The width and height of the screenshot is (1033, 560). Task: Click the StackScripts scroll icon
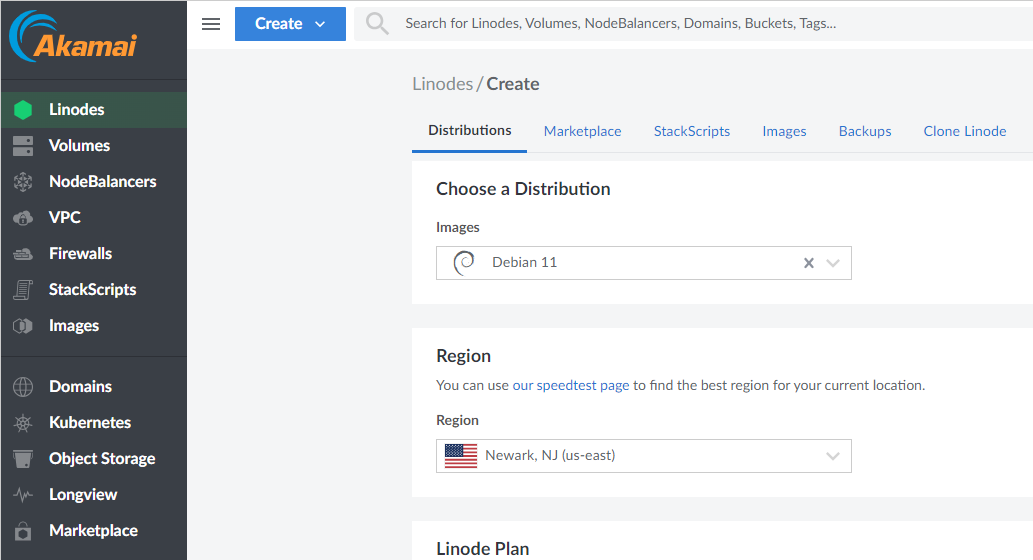(22, 290)
